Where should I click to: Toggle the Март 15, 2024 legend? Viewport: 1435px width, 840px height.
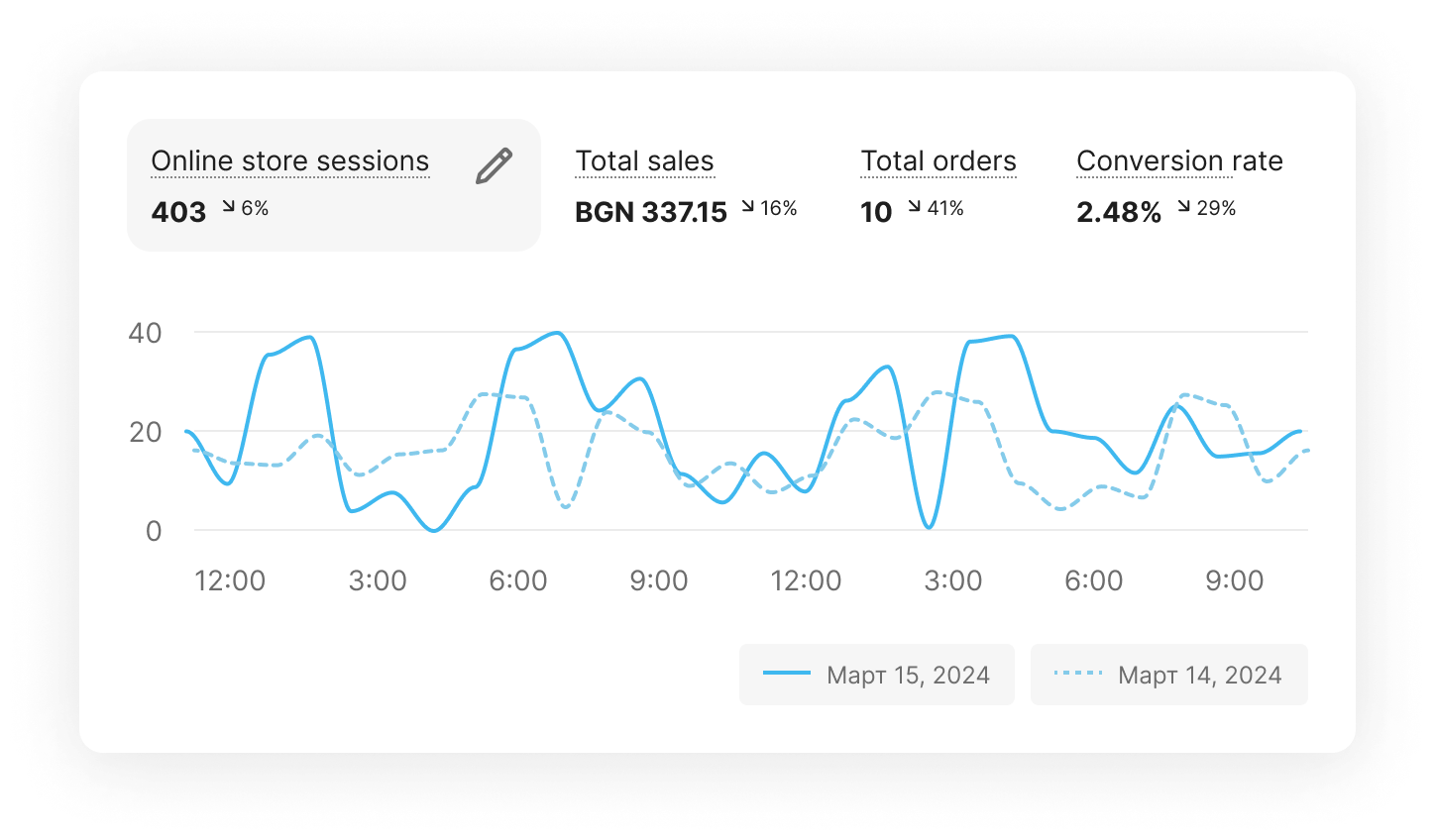pos(877,675)
